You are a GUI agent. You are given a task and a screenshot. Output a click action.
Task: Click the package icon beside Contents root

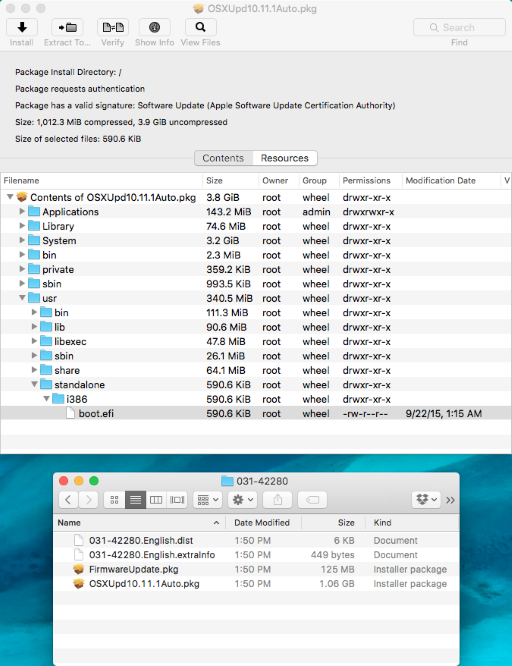22,197
